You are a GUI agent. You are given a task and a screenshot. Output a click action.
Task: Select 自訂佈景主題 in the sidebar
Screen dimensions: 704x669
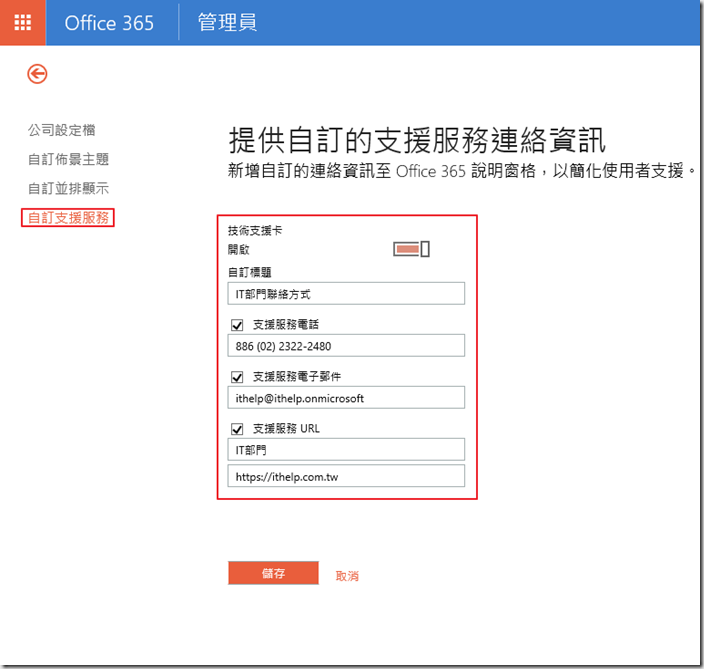tap(68, 159)
